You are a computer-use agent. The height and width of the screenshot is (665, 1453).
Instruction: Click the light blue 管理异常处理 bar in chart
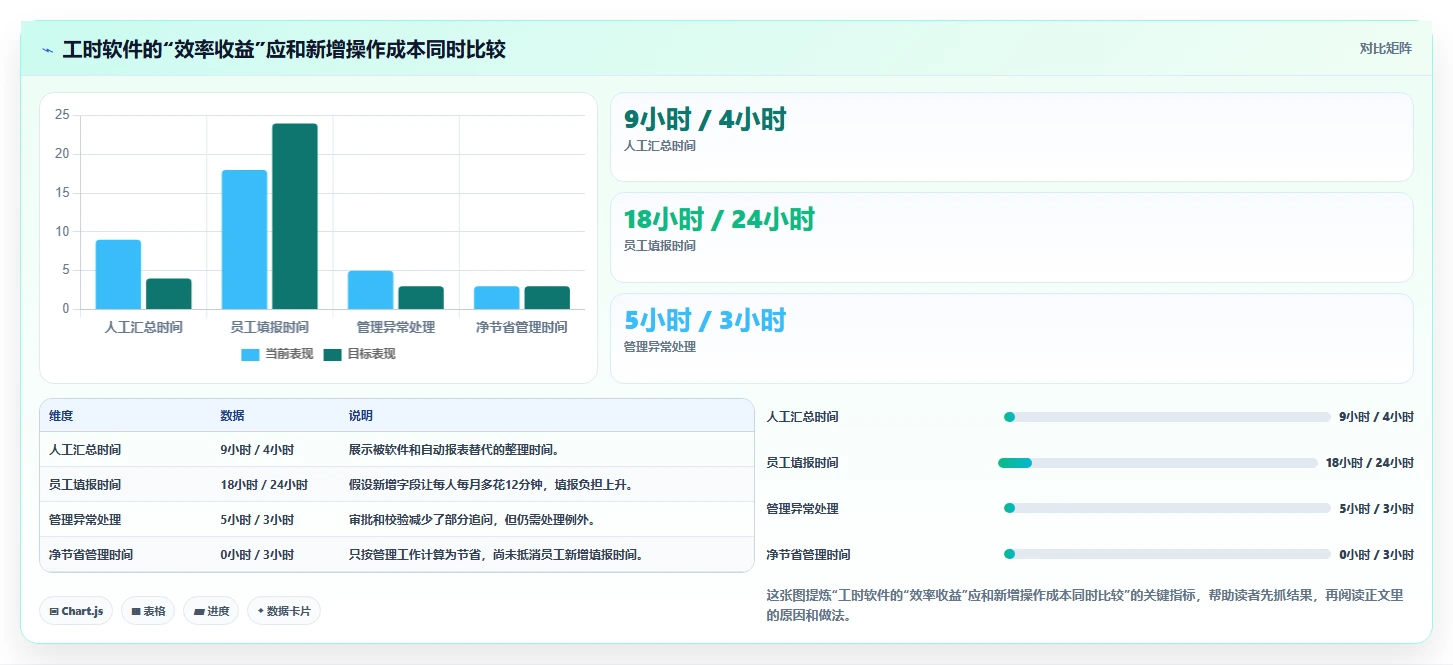pyautogui.click(x=371, y=290)
